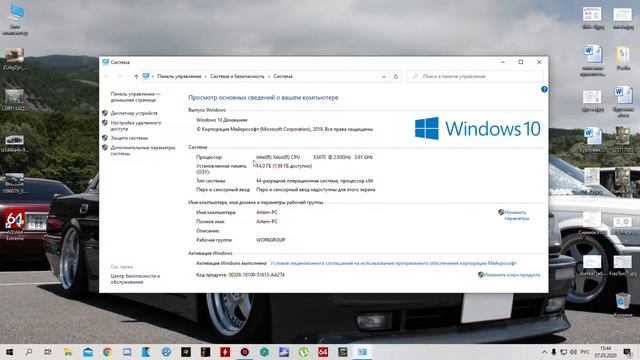Click the Windows 10 logo

coord(478,129)
